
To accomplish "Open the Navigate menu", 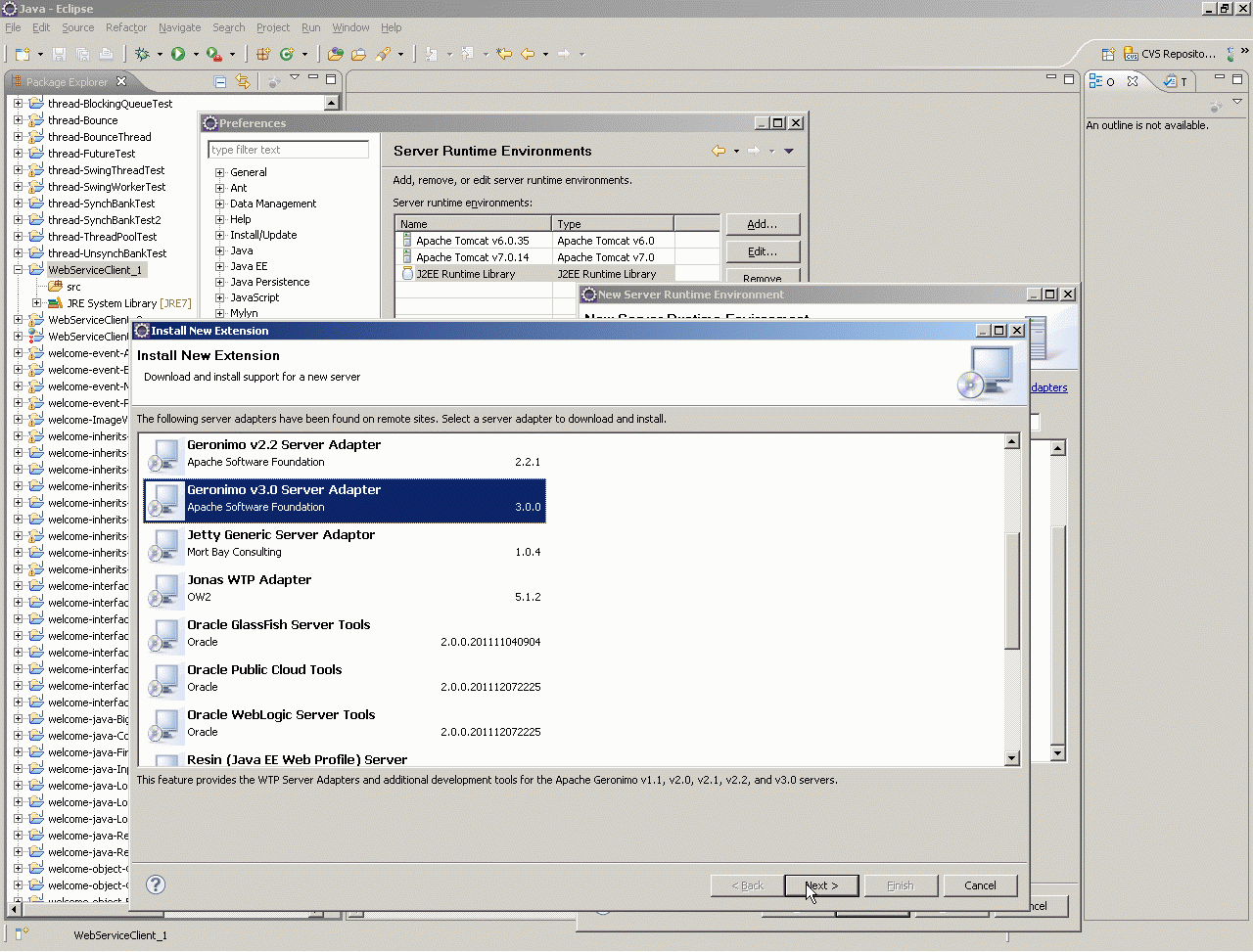I will click(x=180, y=27).
